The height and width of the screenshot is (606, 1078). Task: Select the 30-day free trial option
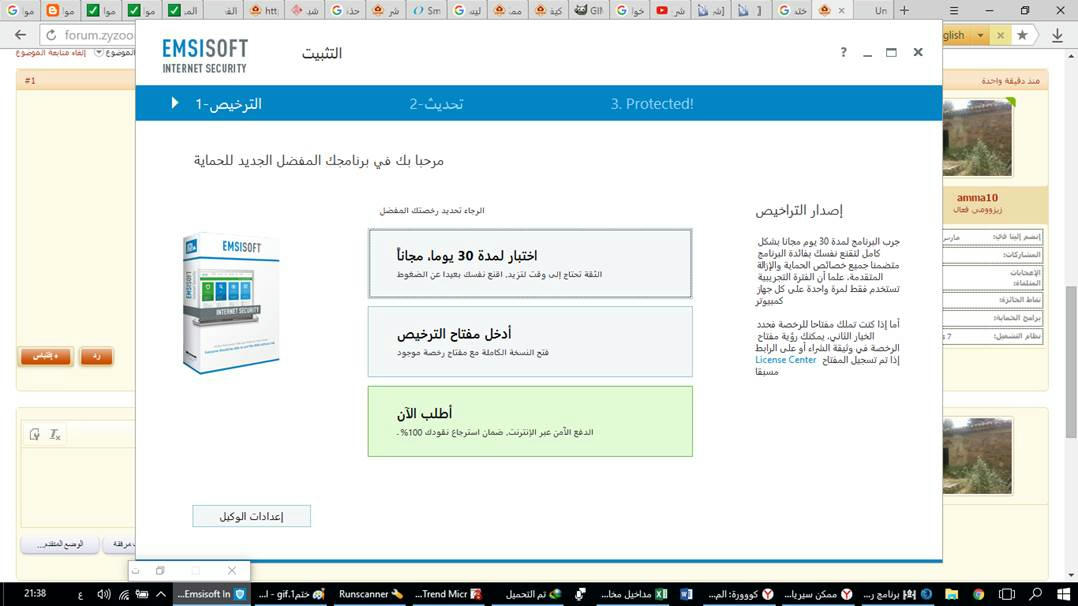pos(529,263)
